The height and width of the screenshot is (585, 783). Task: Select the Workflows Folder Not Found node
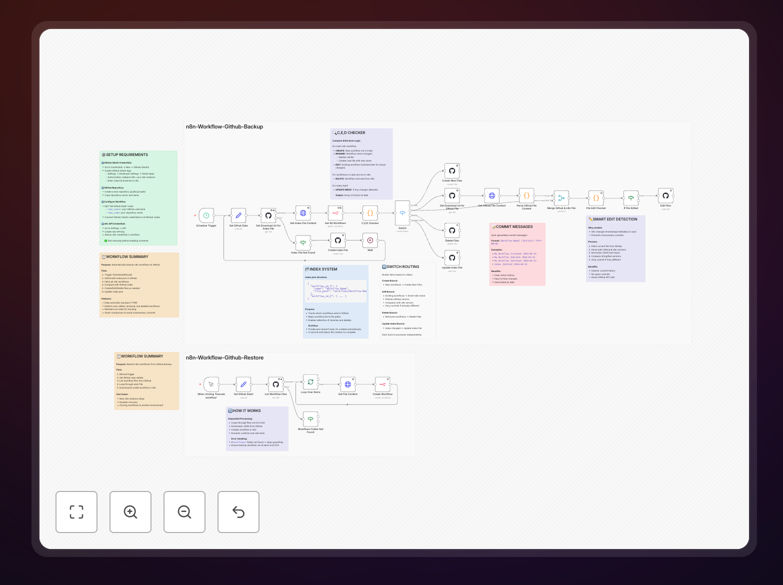310,419
